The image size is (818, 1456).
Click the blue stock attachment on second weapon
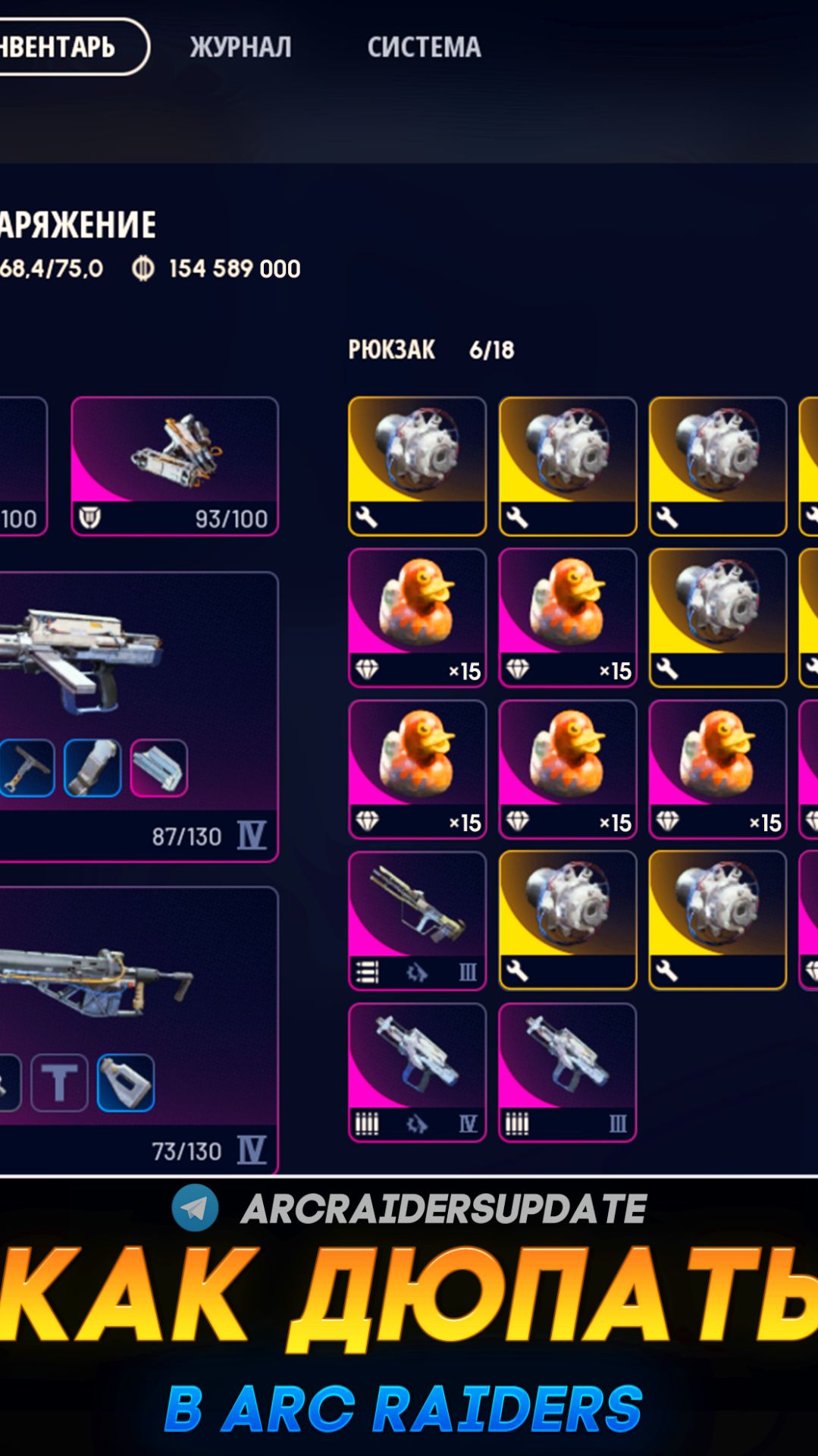pyautogui.click(x=126, y=1083)
